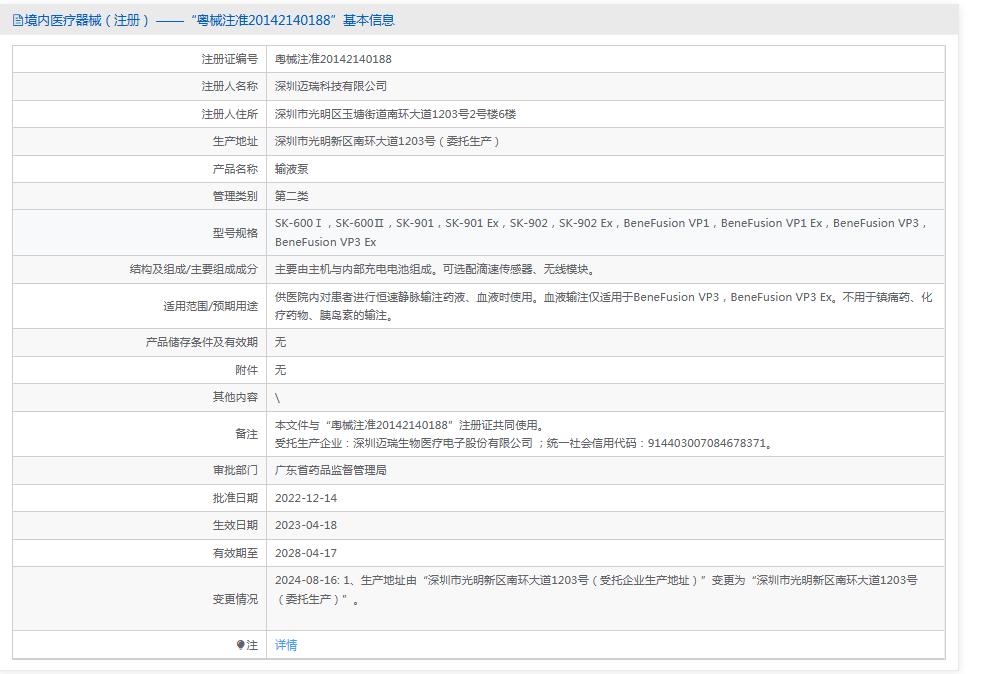Select approval date 2022-12-14
The width and height of the screenshot is (982, 674).
tap(306, 498)
